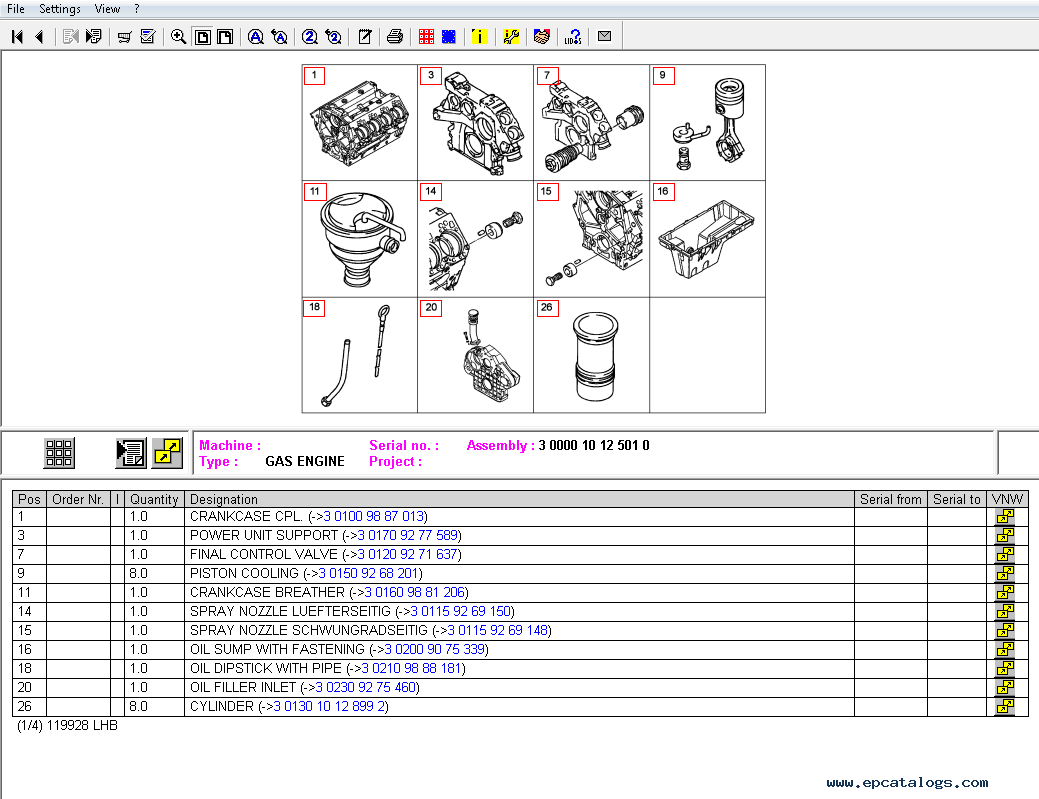
Task: Open the ? help menu
Action: tap(137, 9)
